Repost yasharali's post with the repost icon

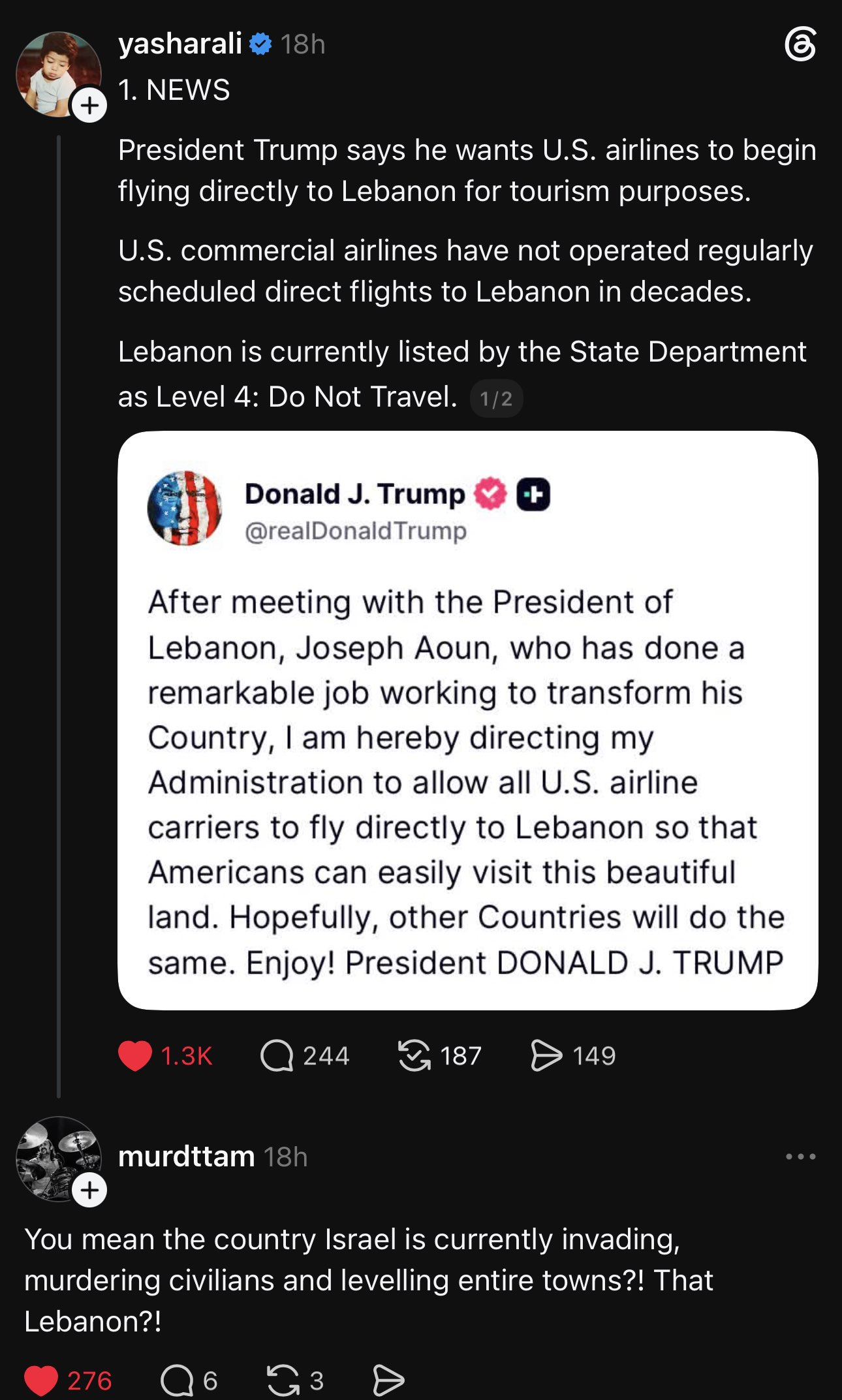414,1056
